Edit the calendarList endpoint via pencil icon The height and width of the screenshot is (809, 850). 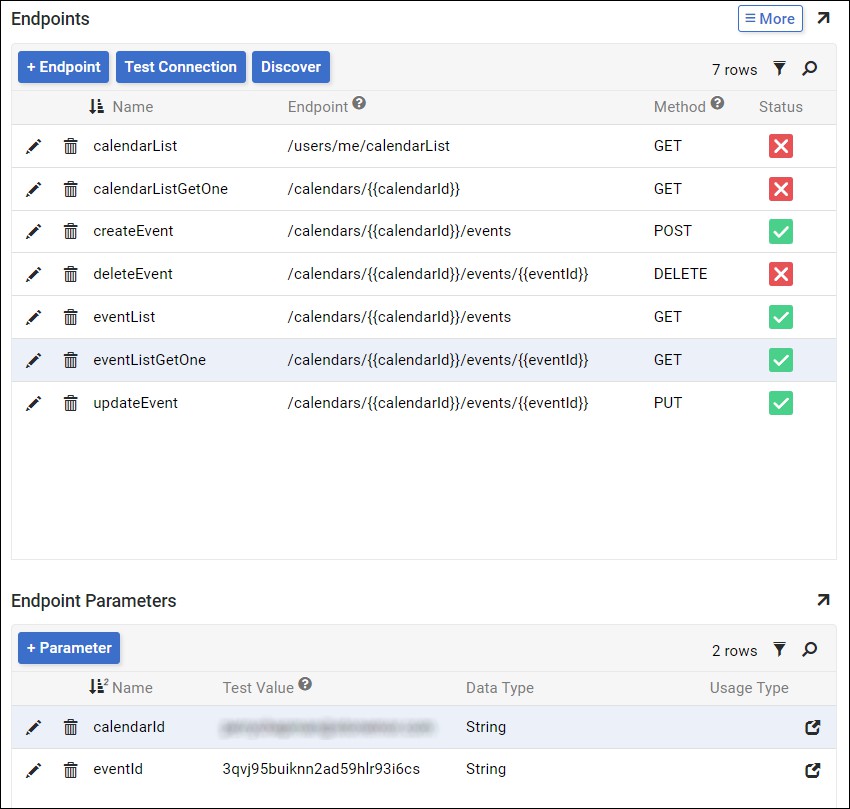click(33, 146)
